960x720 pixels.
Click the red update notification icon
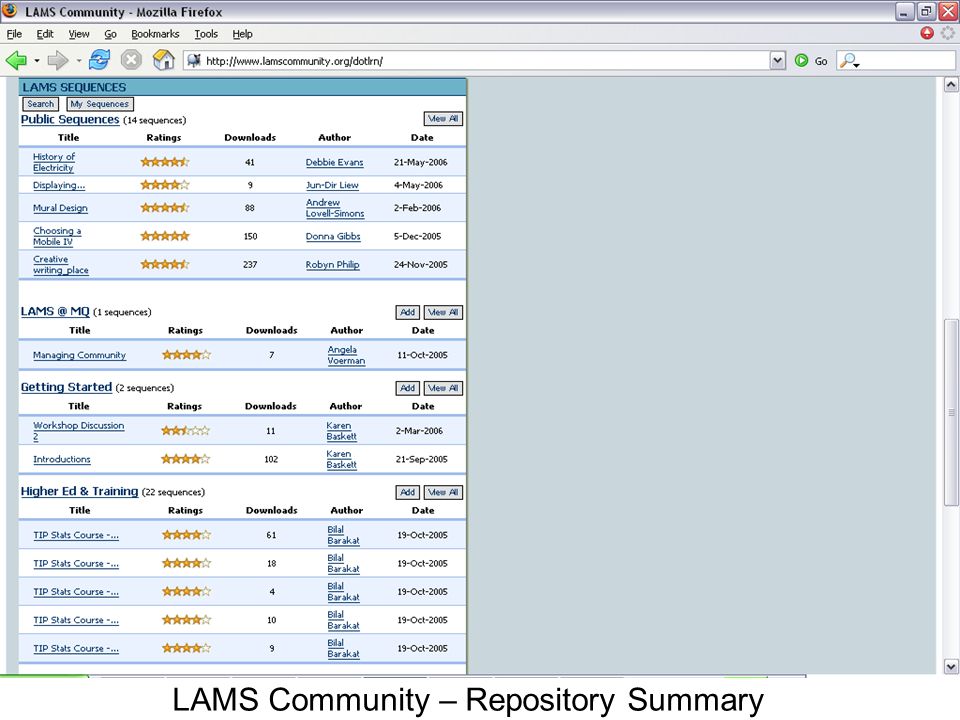tap(927, 33)
